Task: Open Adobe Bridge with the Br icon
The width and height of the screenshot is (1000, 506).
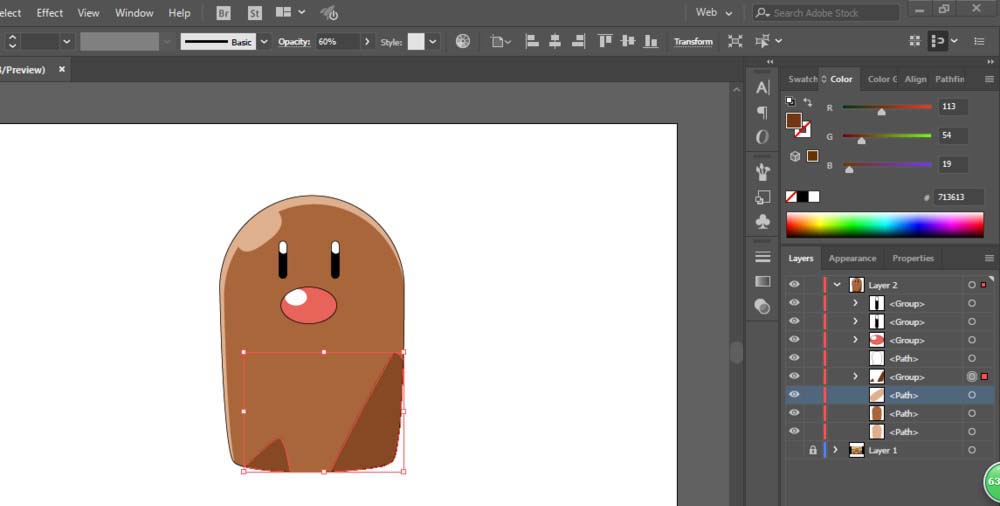Action: pyautogui.click(x=223, y=13)
